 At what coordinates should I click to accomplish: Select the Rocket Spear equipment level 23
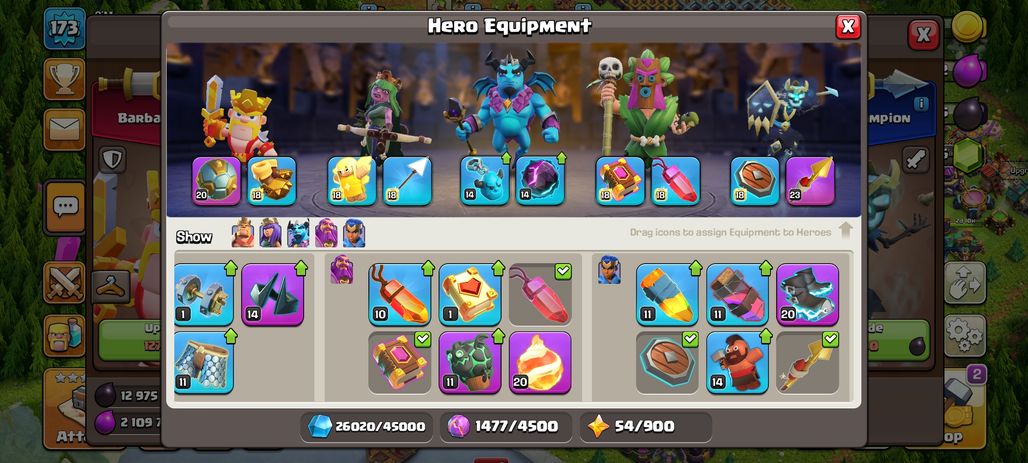tap(810, 181)
